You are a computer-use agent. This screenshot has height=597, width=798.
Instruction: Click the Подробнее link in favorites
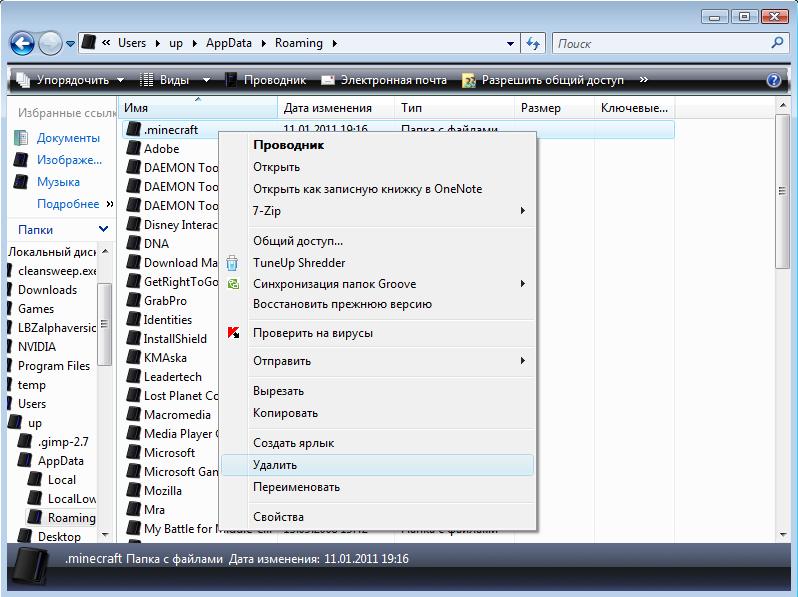click(68, 204)
